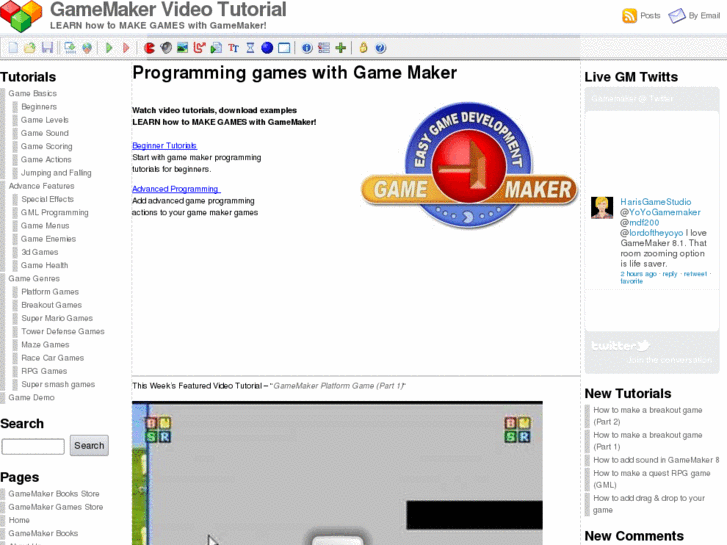This screenshot has height=545, width=727.
Task: Open the Beginners tutorials category
Action: tap(39, 107)
